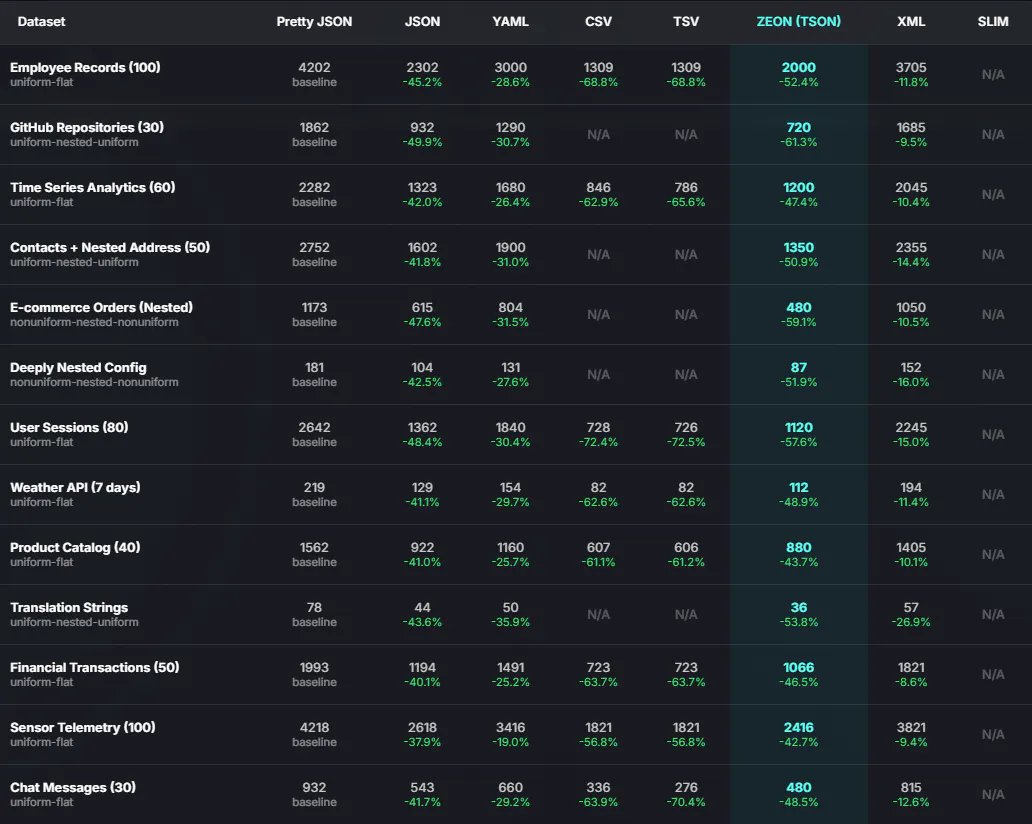Select Time Series Analytics (60) dataset
This screenshot has width=1032, height=824.
[93, 188]
